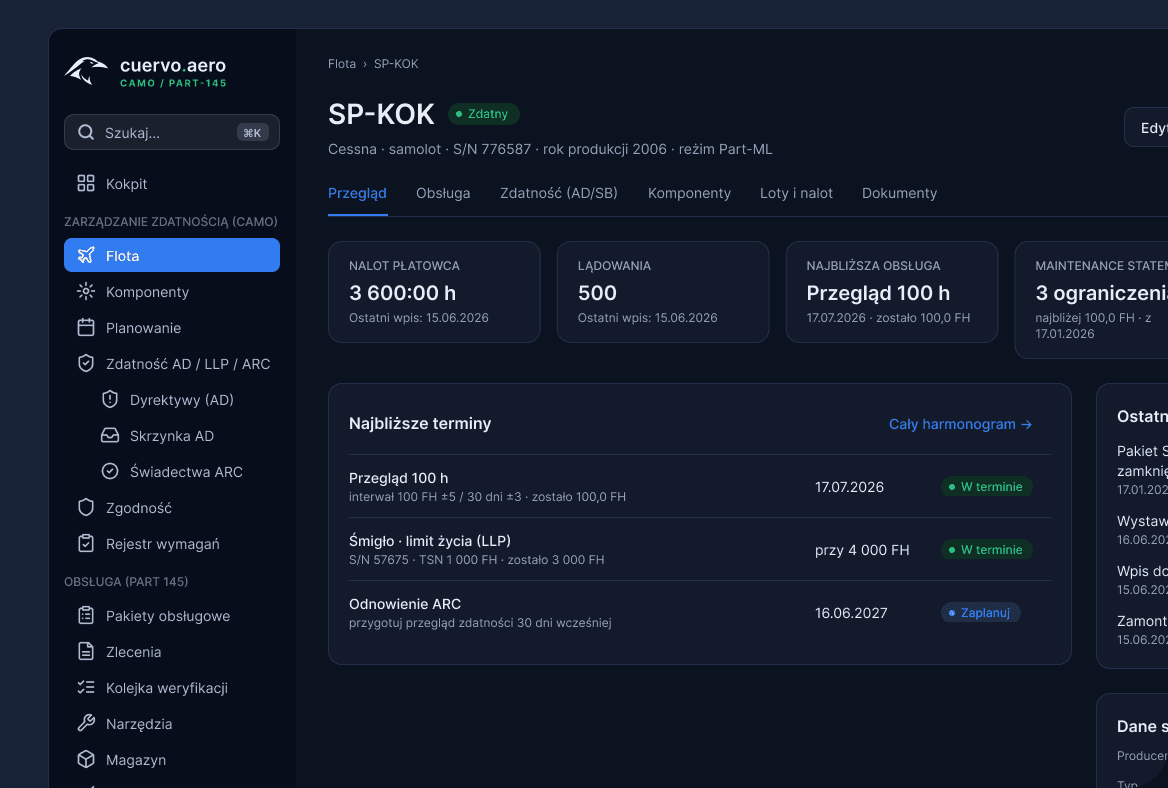Switch to the Obsługa tab
The width and height of the screenshot is (1168, 788).
point(443,193)
